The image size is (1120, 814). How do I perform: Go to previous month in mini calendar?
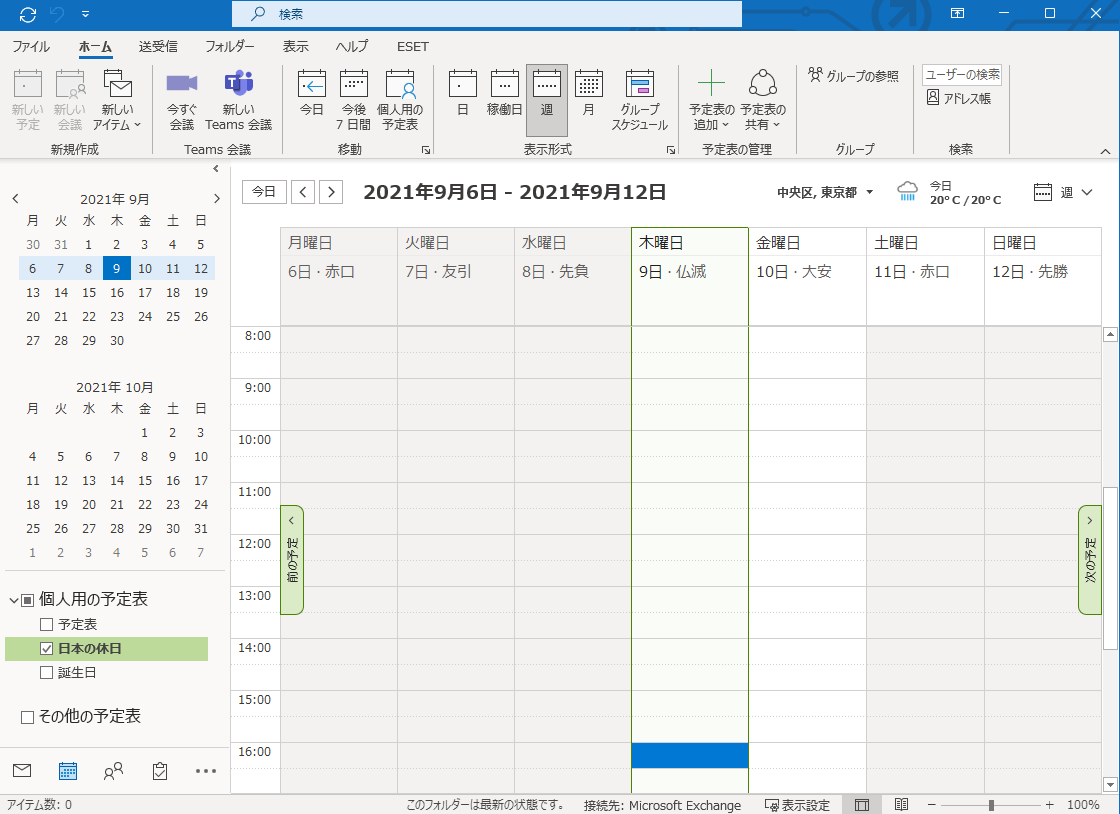(16, 199)
